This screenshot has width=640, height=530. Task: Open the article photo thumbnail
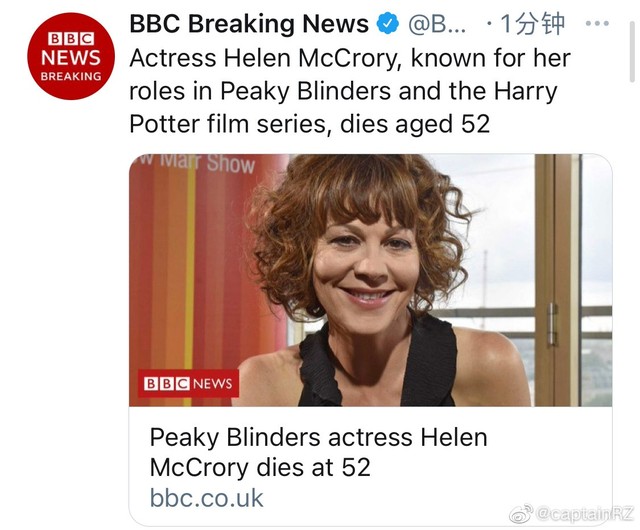point(370,280)
